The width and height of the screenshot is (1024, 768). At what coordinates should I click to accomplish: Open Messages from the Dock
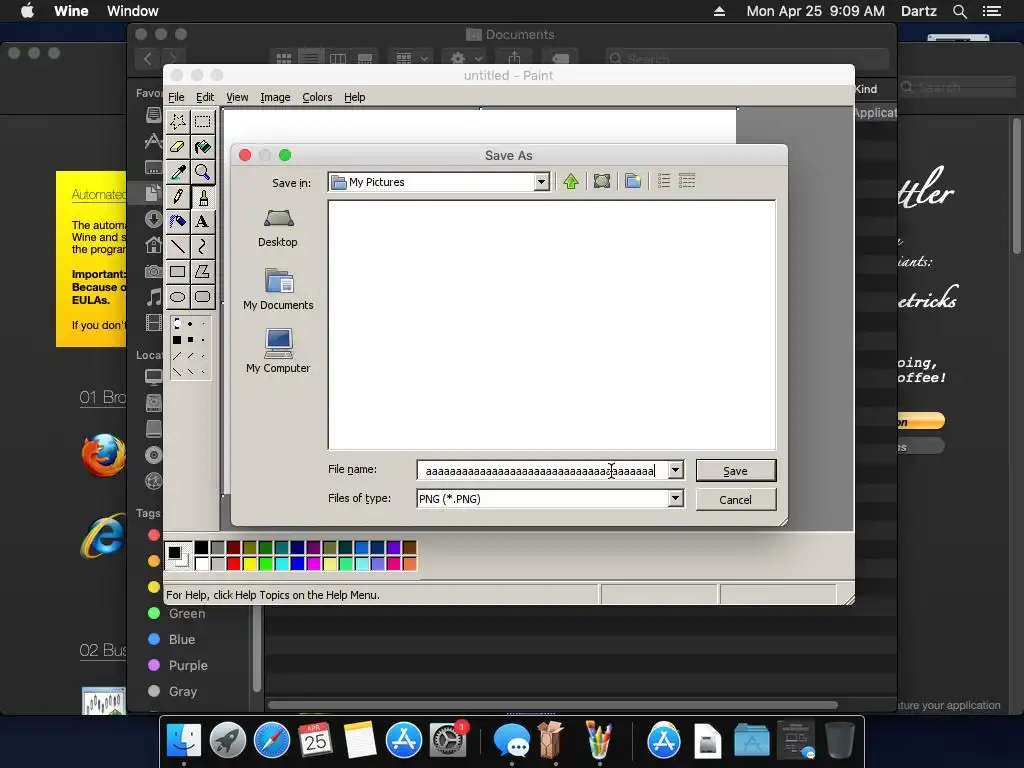tap(511, 741)
